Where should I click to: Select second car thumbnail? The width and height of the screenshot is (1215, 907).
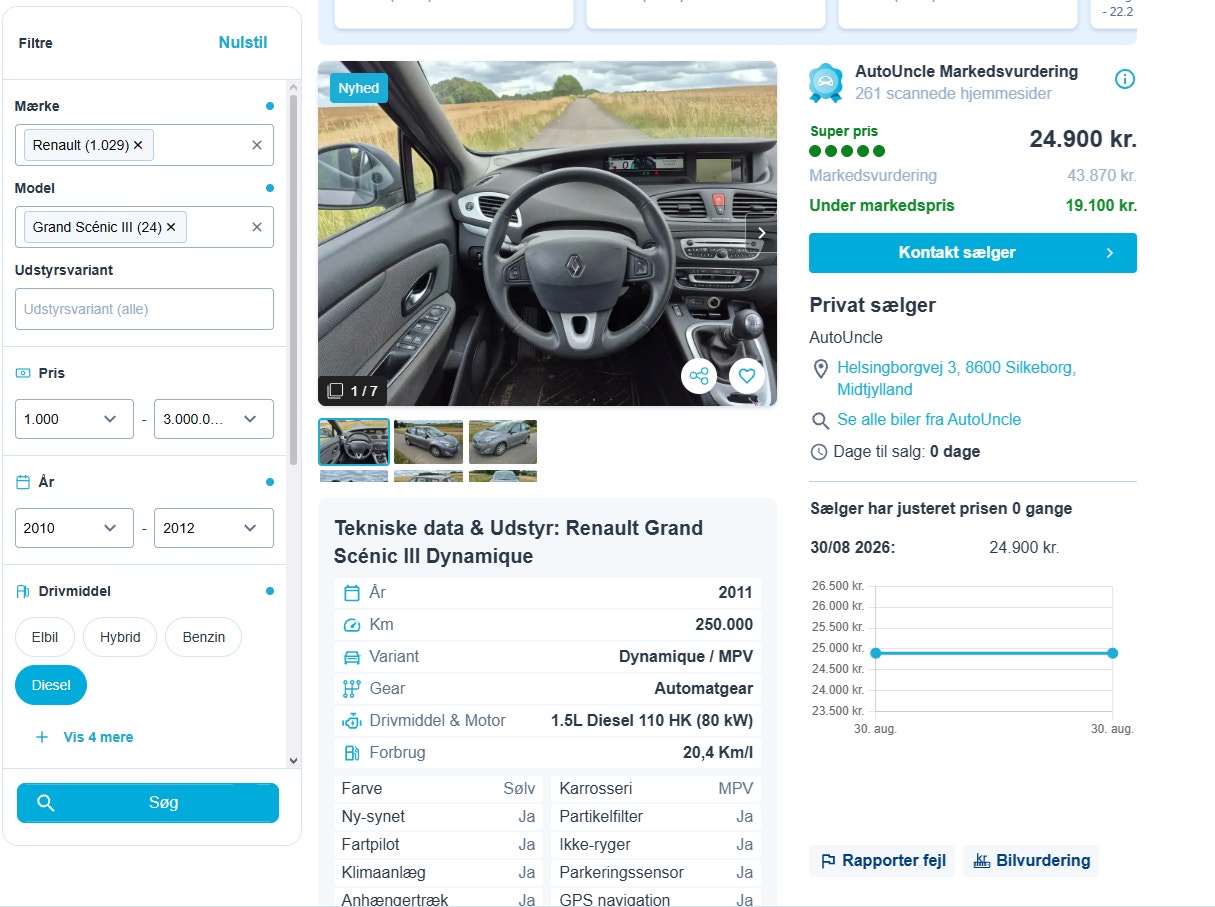pos(428,442)
